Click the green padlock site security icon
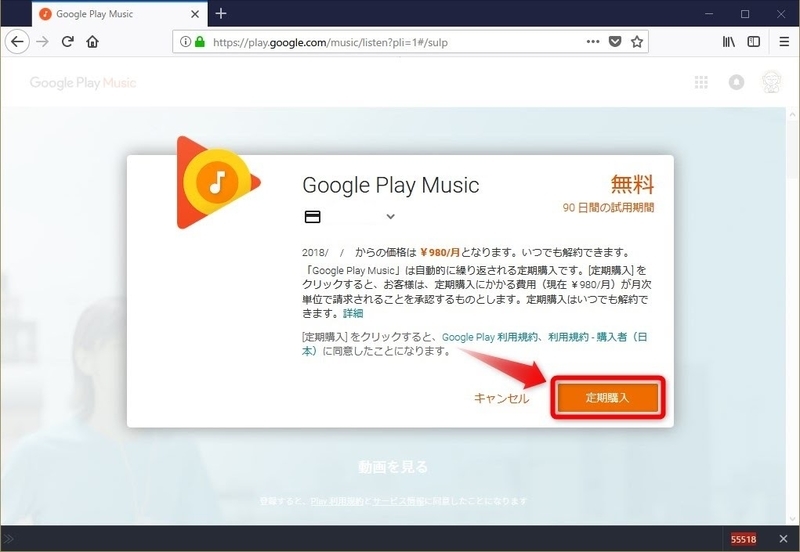800x552 pixels. pos(200,42)
